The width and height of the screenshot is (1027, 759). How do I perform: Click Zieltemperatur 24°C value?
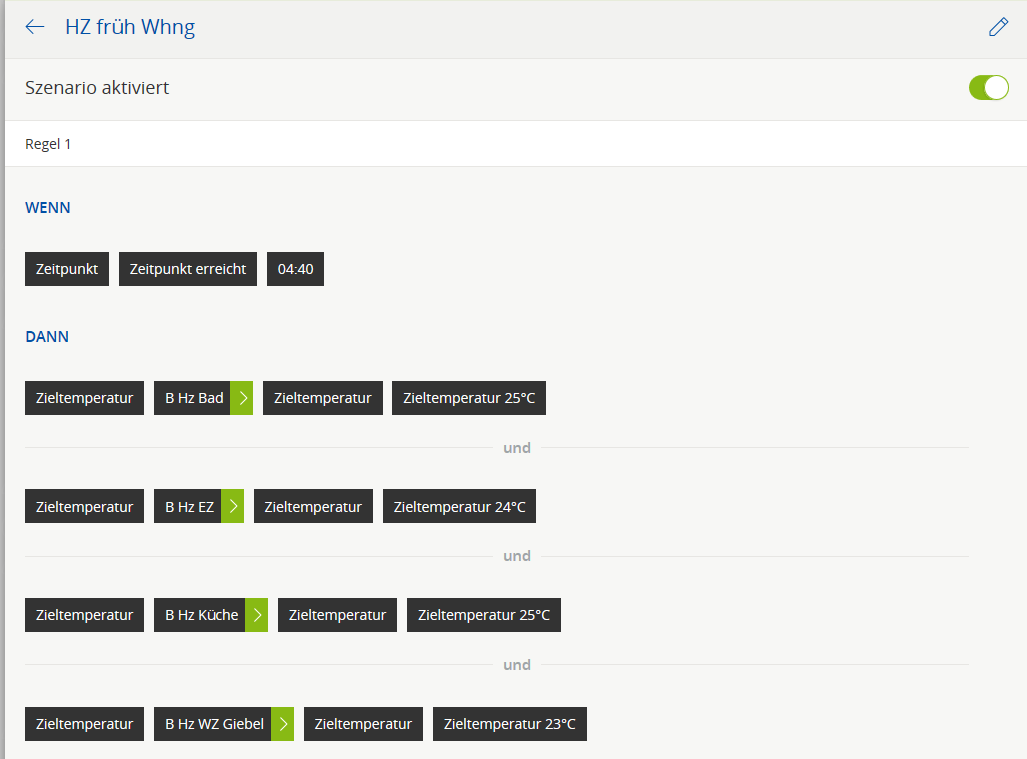coord(460,507)
